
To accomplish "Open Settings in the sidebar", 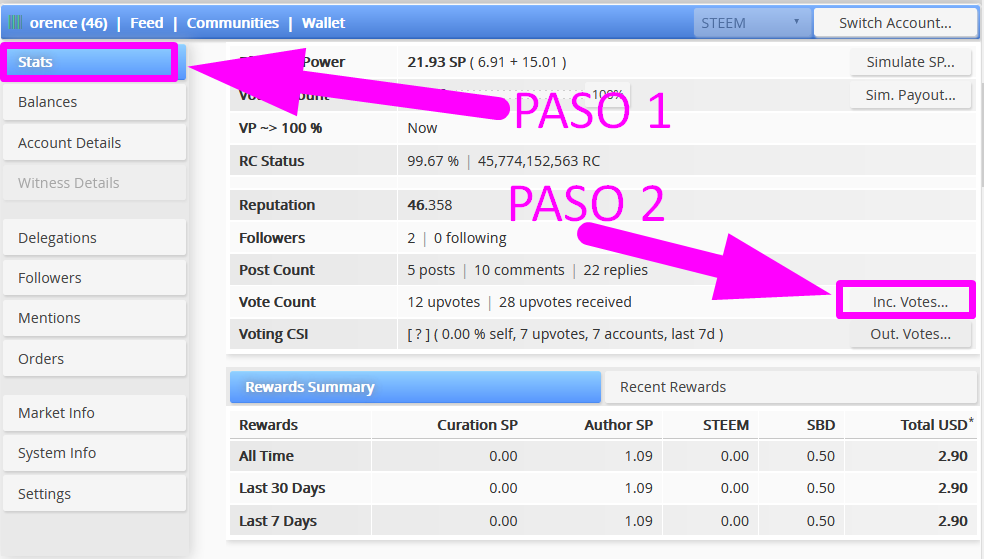I will click(95, 494).
